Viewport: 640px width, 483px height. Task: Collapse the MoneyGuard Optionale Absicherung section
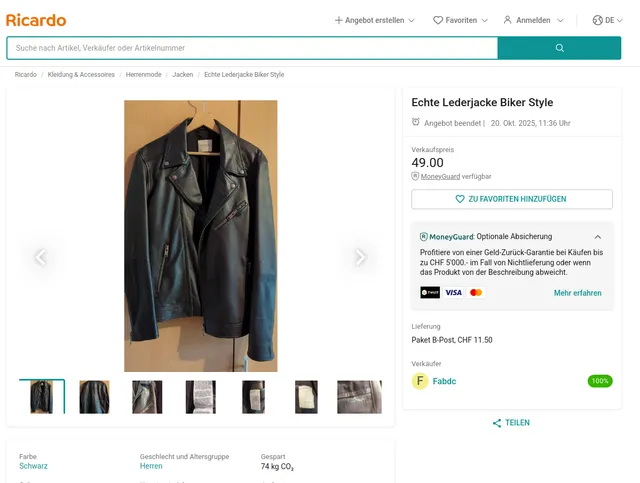(x=598, y=237)
